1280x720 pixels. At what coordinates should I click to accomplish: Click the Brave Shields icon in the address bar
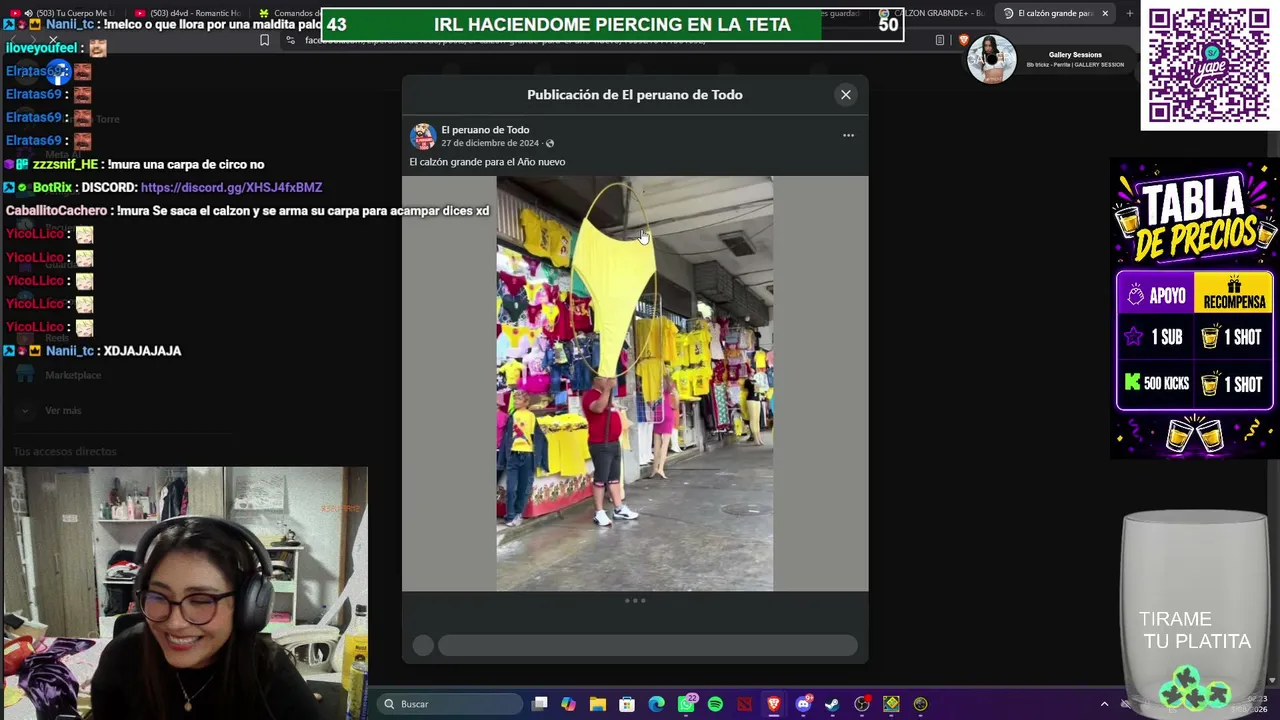point(963,40)
